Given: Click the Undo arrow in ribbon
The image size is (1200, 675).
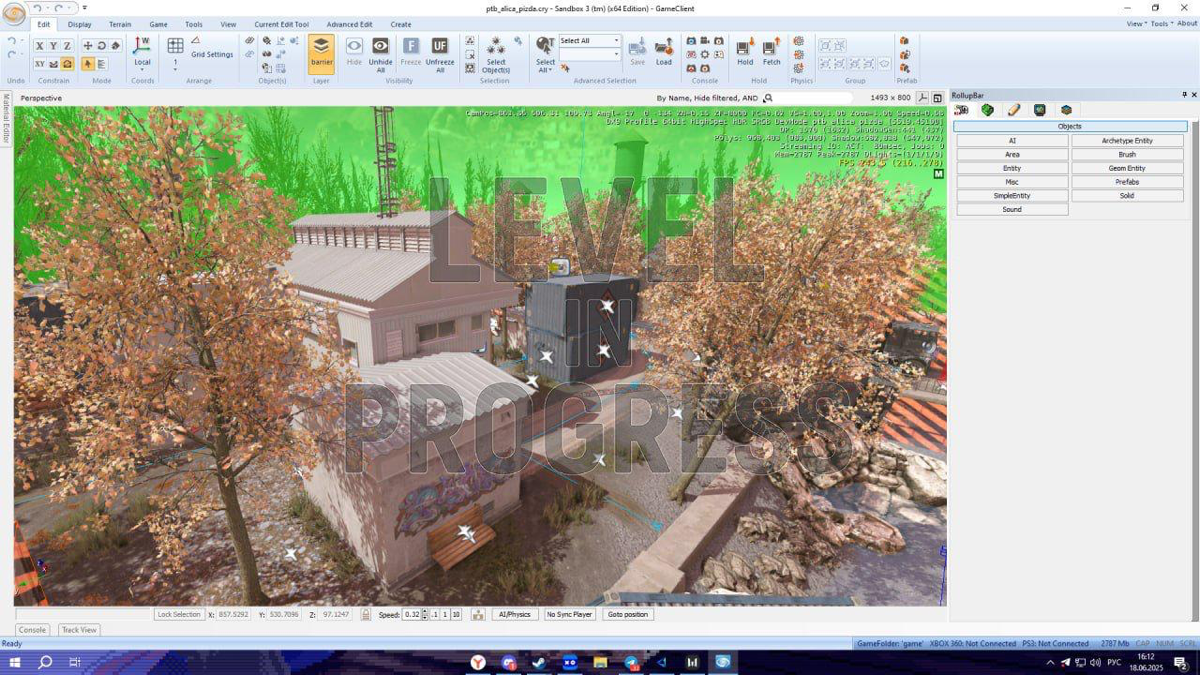Looking at the screenshot, I should pos(12,41).
